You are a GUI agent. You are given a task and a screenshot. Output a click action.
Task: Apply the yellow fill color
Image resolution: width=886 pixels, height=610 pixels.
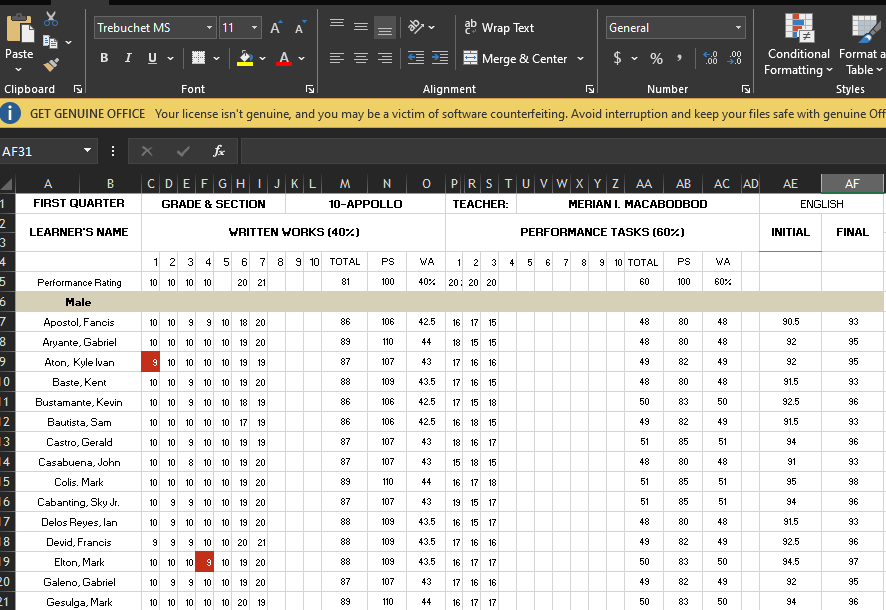(x=245, y=58)
